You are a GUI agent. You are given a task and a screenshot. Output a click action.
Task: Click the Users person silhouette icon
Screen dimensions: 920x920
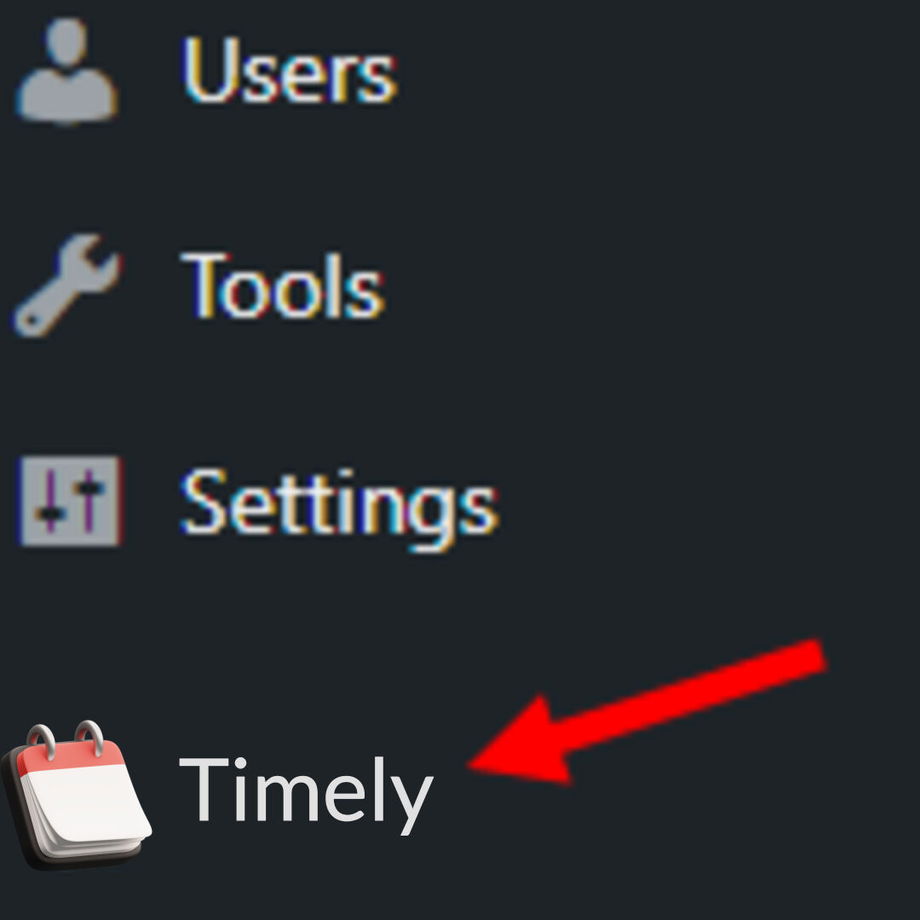[x=66, y=71]
